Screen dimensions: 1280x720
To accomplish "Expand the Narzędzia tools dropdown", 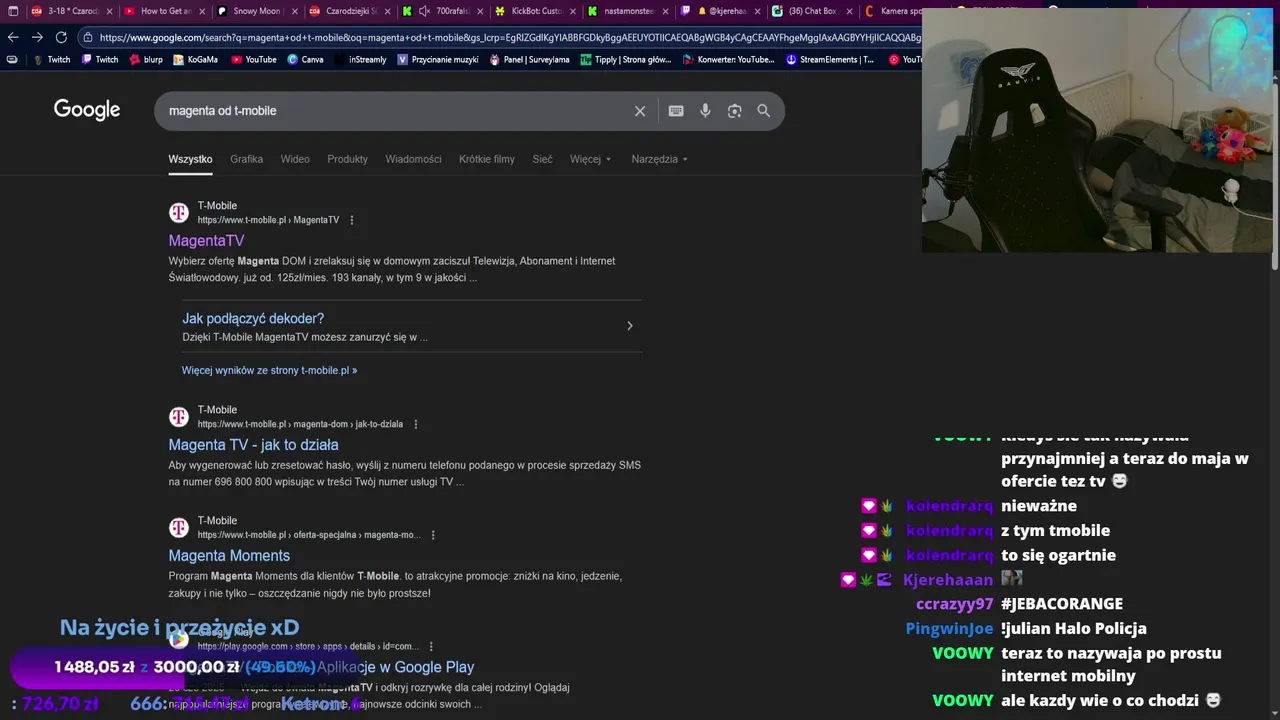I will (x=660, y=159).
